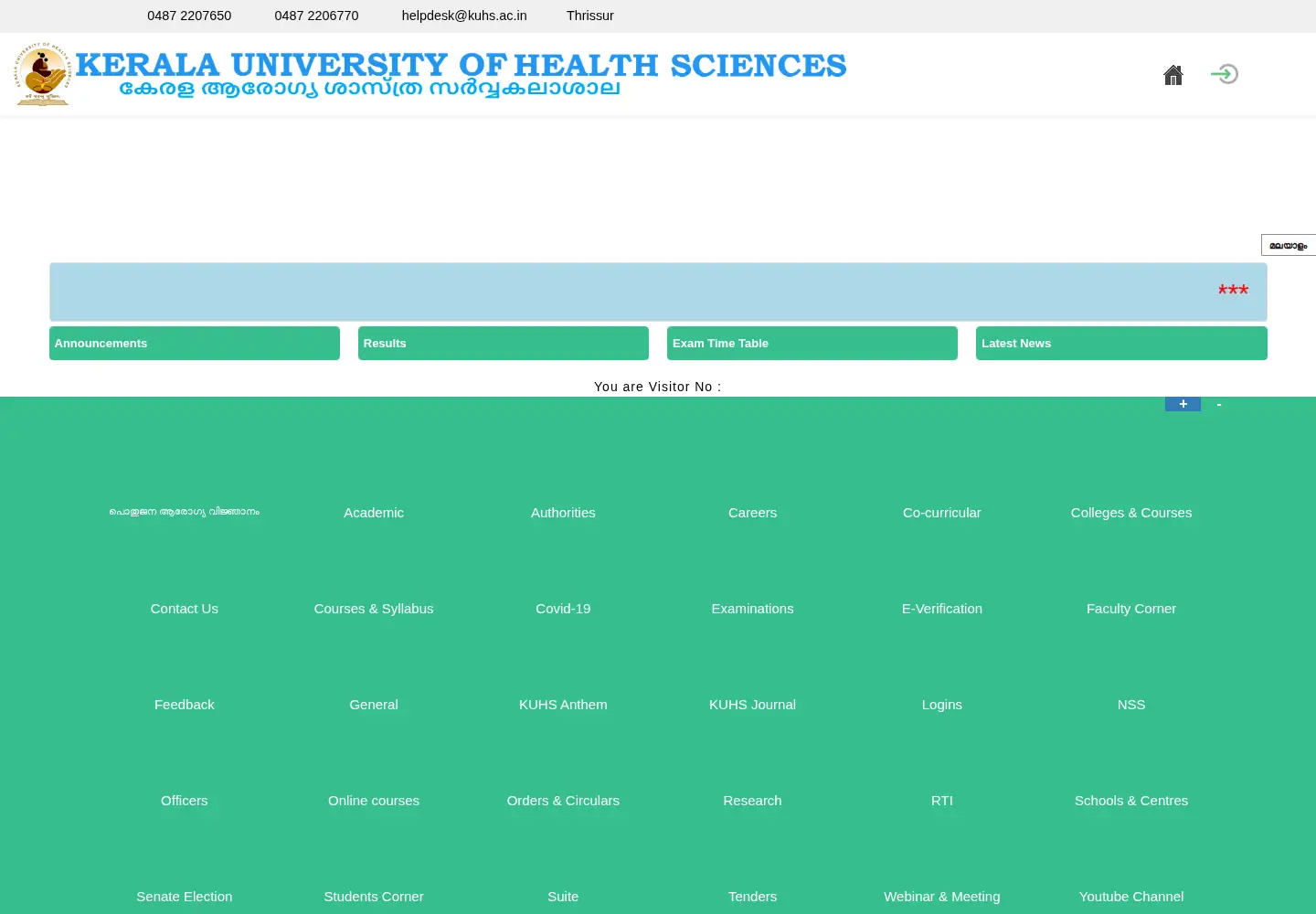Open the Announcements tab
Image resolution: width=1316 pixels, height=914 pixels.
pos(195,344)
